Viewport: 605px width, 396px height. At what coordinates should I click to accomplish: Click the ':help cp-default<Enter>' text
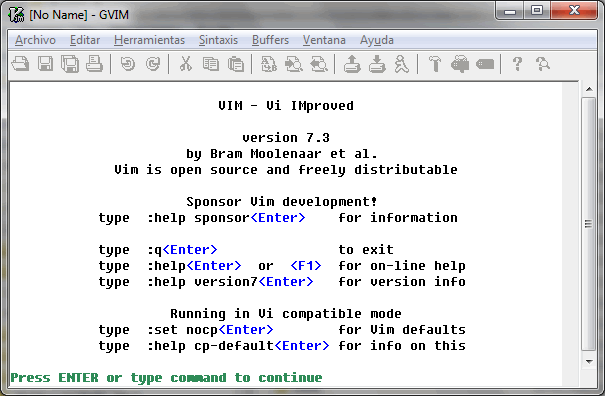[x=238, y=346]
